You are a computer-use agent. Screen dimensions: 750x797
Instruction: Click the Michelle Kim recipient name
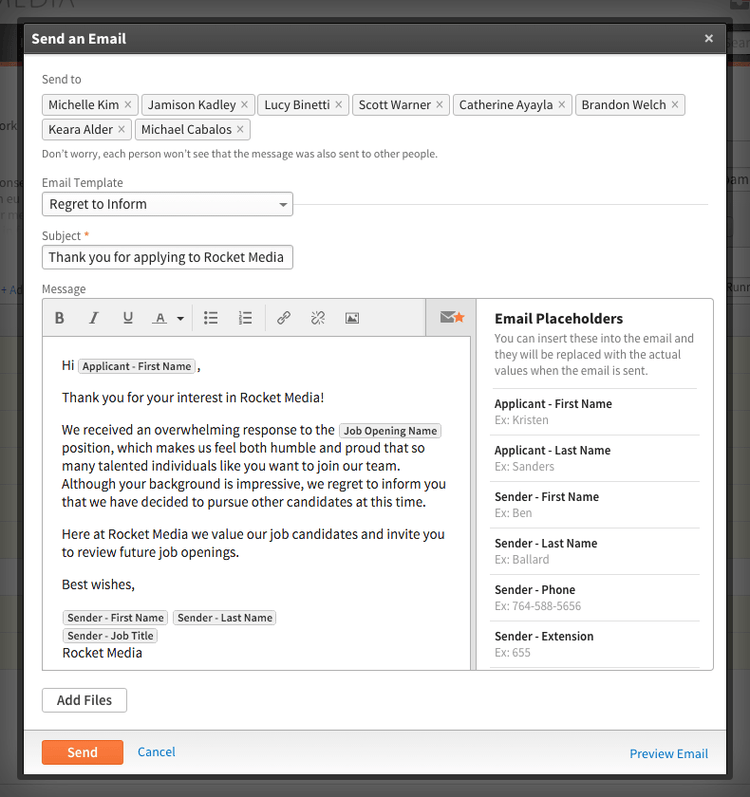pyautogui.click(x=83, y=105)
